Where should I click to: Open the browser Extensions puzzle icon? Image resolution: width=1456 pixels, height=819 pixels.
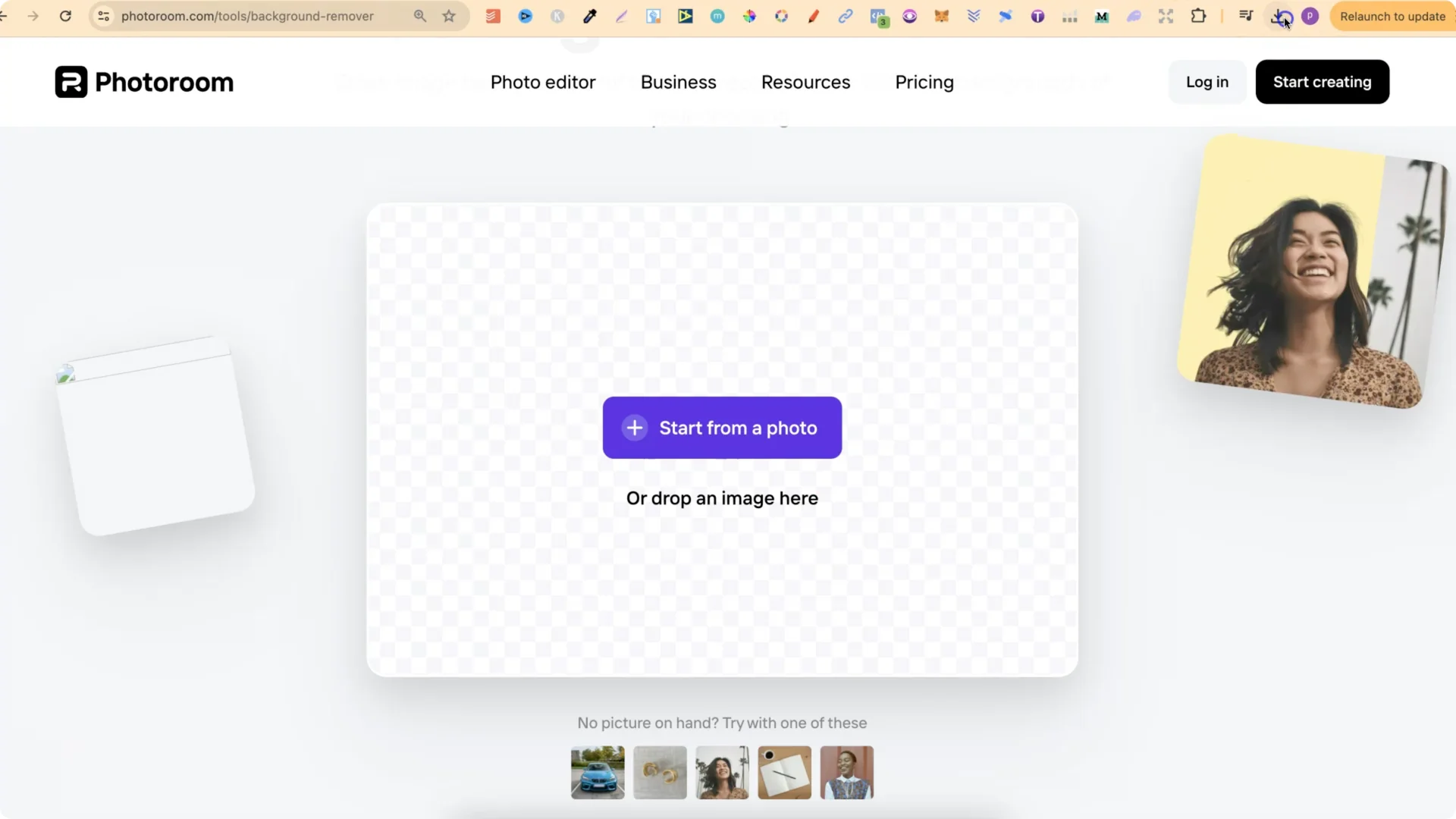(1199, 16)
